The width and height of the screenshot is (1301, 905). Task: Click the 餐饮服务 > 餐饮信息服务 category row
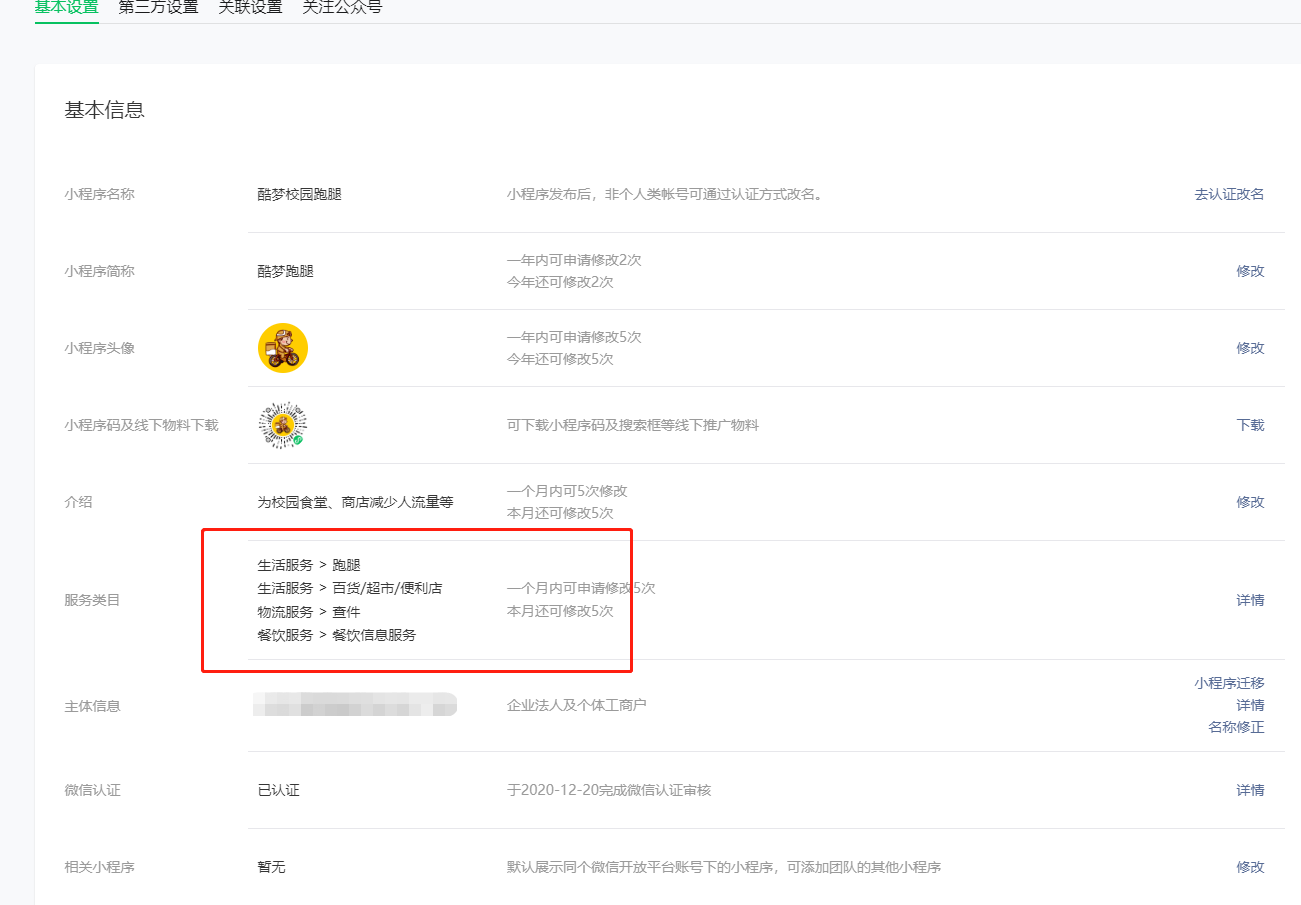pyautogui.click(x=334, y=634)
